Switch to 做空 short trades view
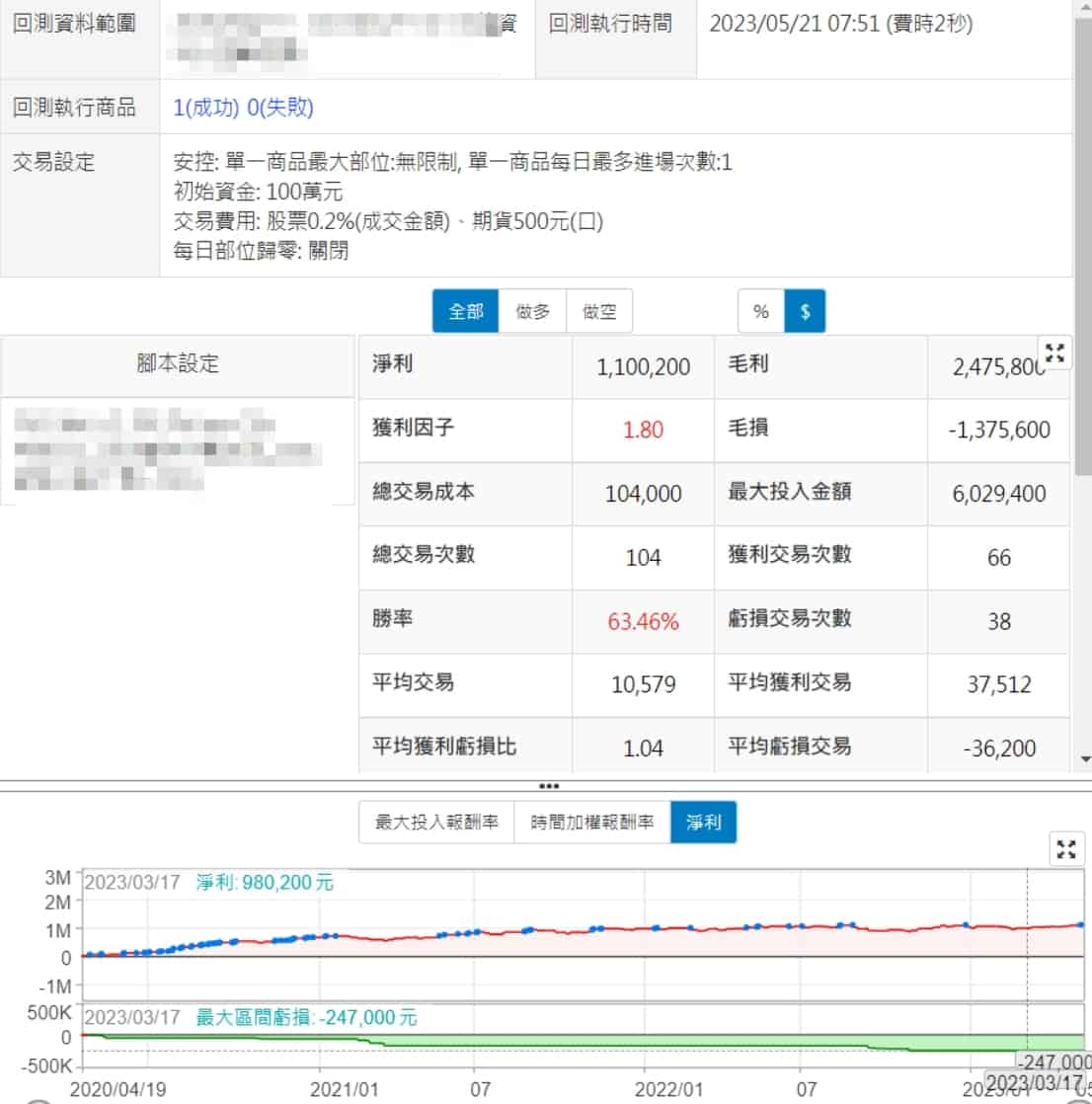The image size is (1092, 1104). pos(599,312)
